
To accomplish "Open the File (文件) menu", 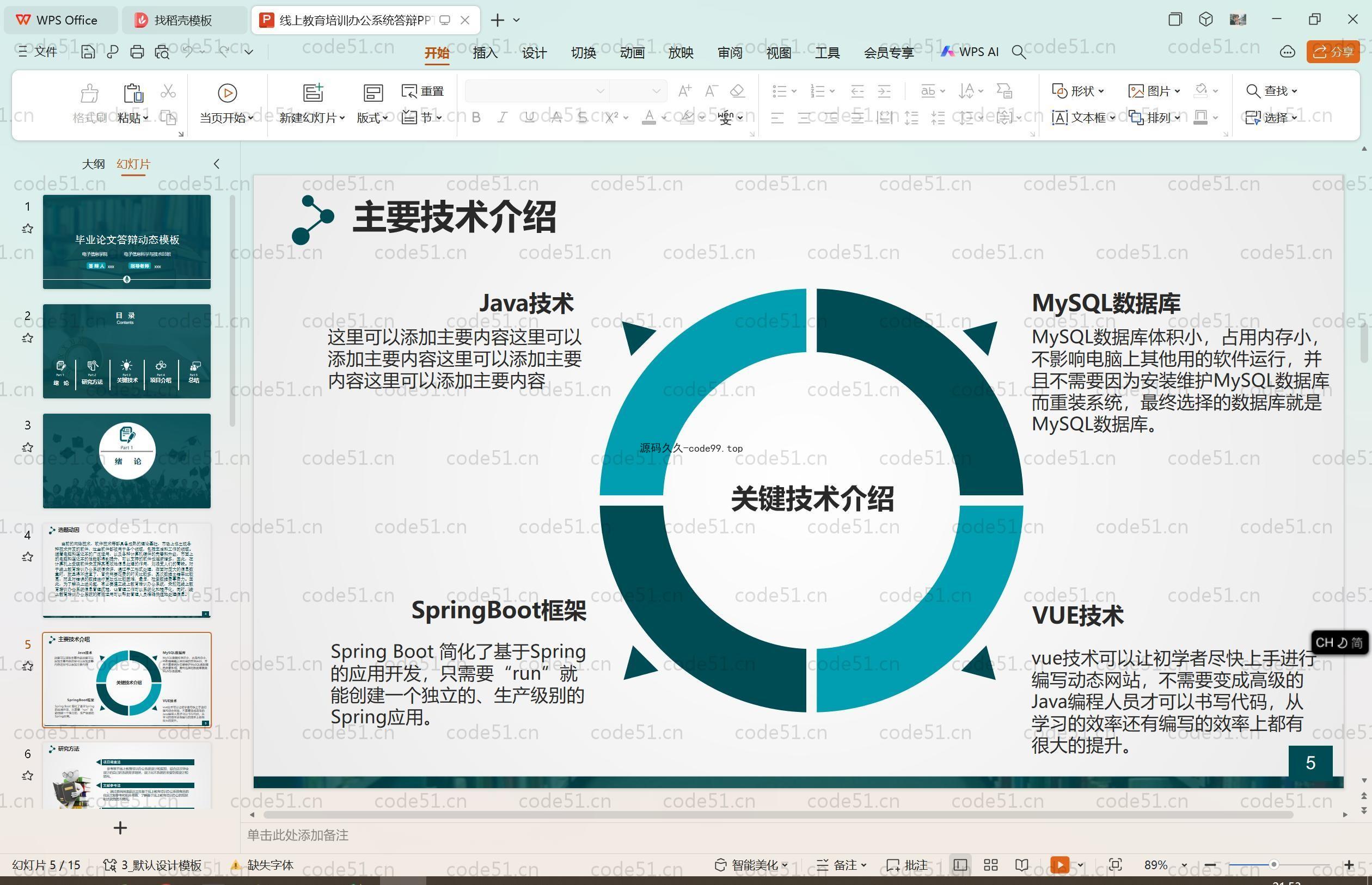I will 38,52.
